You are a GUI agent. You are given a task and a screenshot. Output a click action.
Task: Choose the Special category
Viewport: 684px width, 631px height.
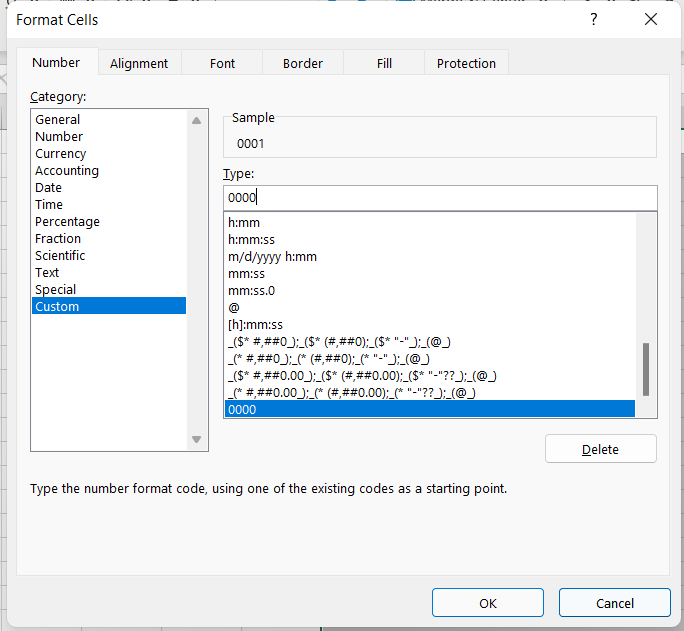pos(109,290)
